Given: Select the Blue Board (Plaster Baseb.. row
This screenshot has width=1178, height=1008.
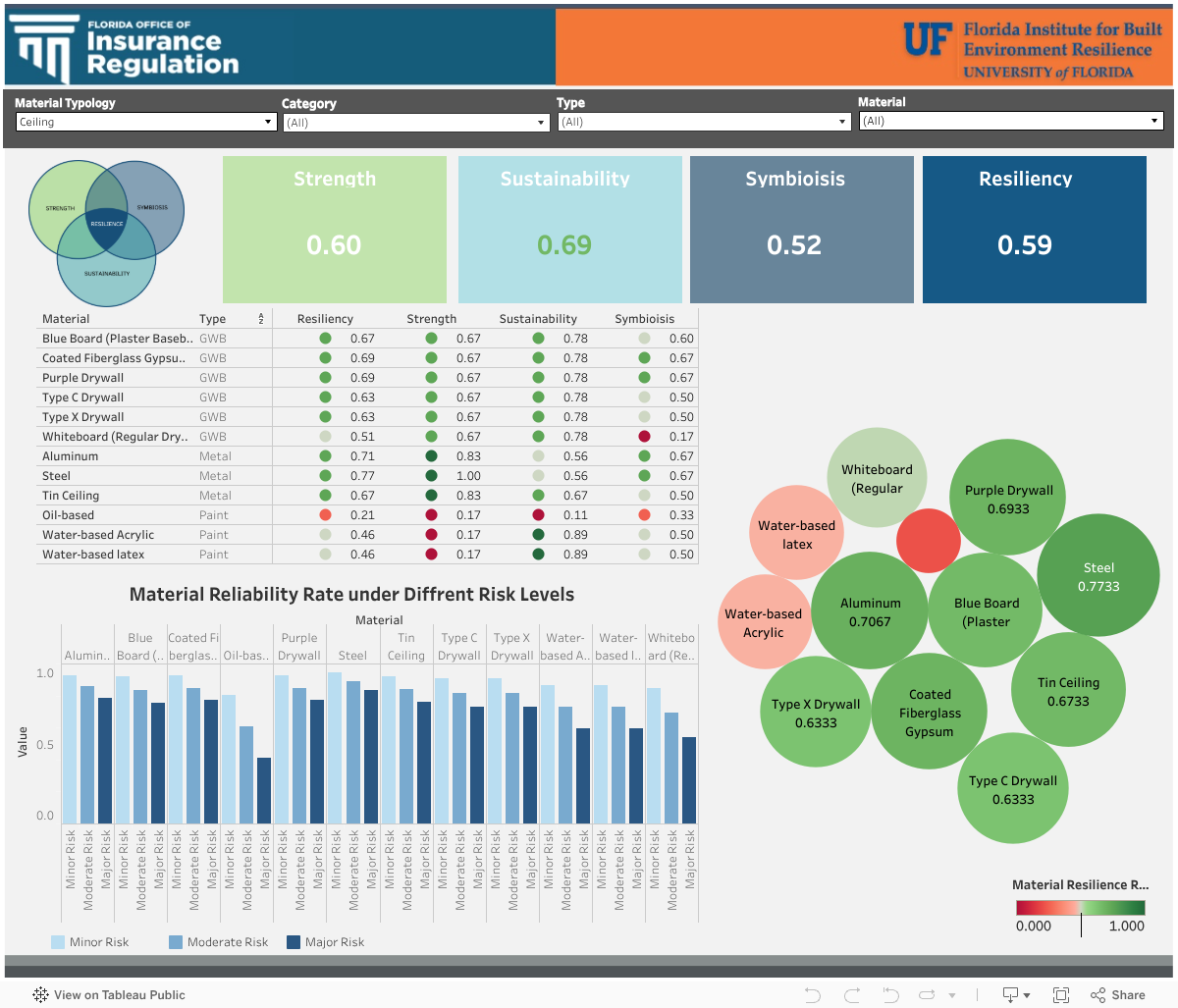Looking at the screenshot, I should (x=366, y=339).
